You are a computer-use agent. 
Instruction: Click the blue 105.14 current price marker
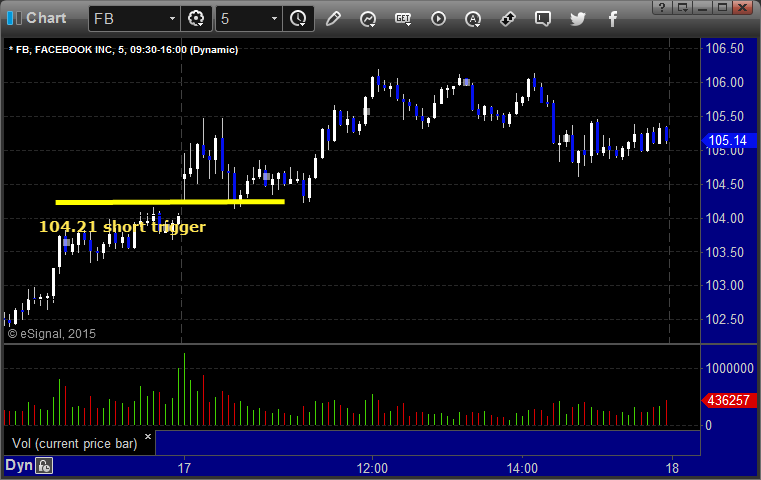[x=729, y=140]
